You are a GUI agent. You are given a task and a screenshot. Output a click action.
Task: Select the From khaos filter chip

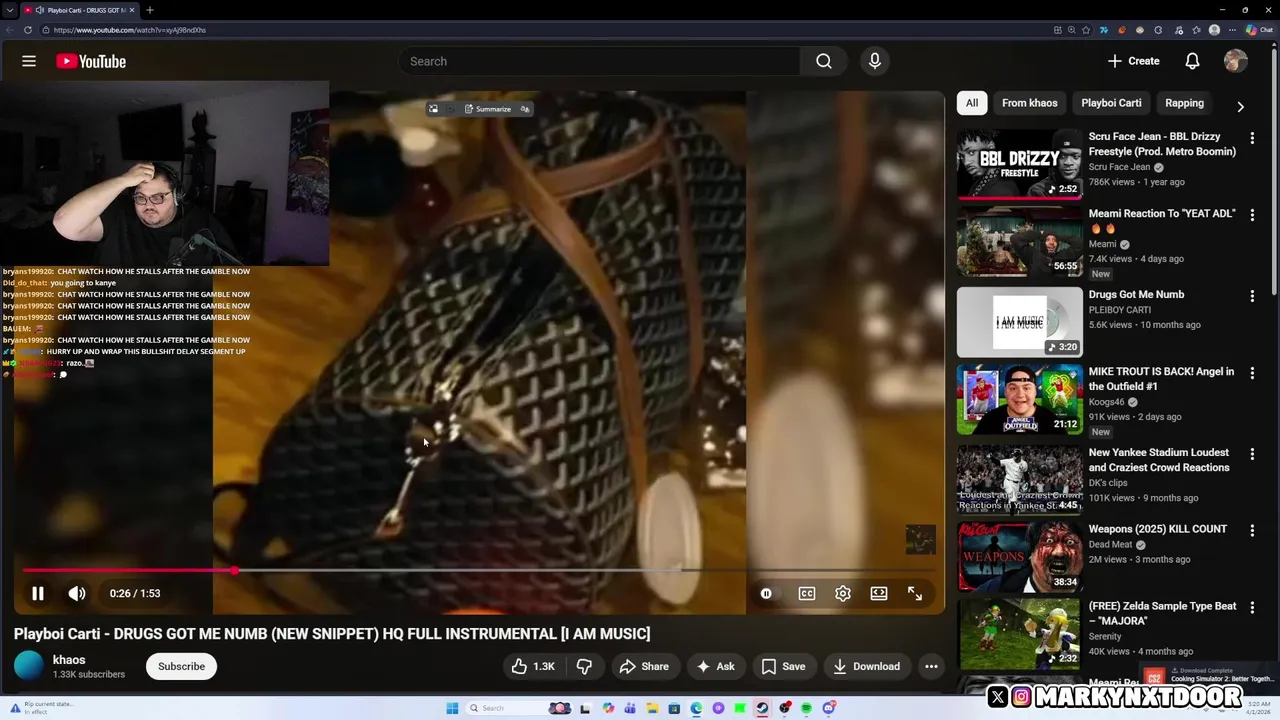(1029, 103)
